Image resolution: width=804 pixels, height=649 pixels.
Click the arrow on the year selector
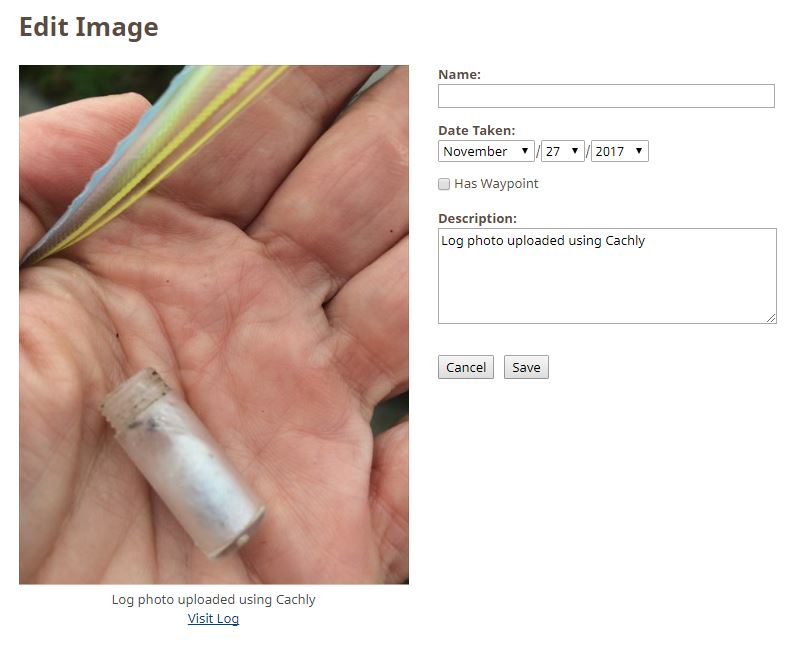pyautogui.click(x=639, y=151)
